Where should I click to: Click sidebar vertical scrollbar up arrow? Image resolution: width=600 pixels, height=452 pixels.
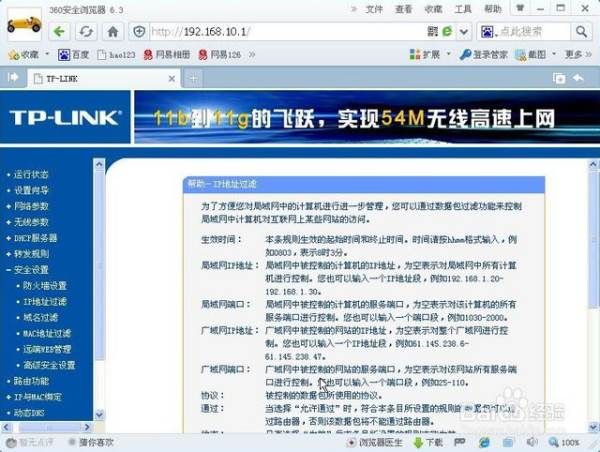[x=99, y=165]
